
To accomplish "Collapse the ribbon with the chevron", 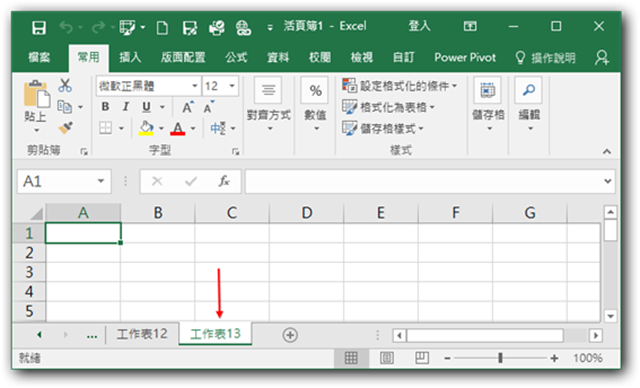I will [x=607, y=152].
